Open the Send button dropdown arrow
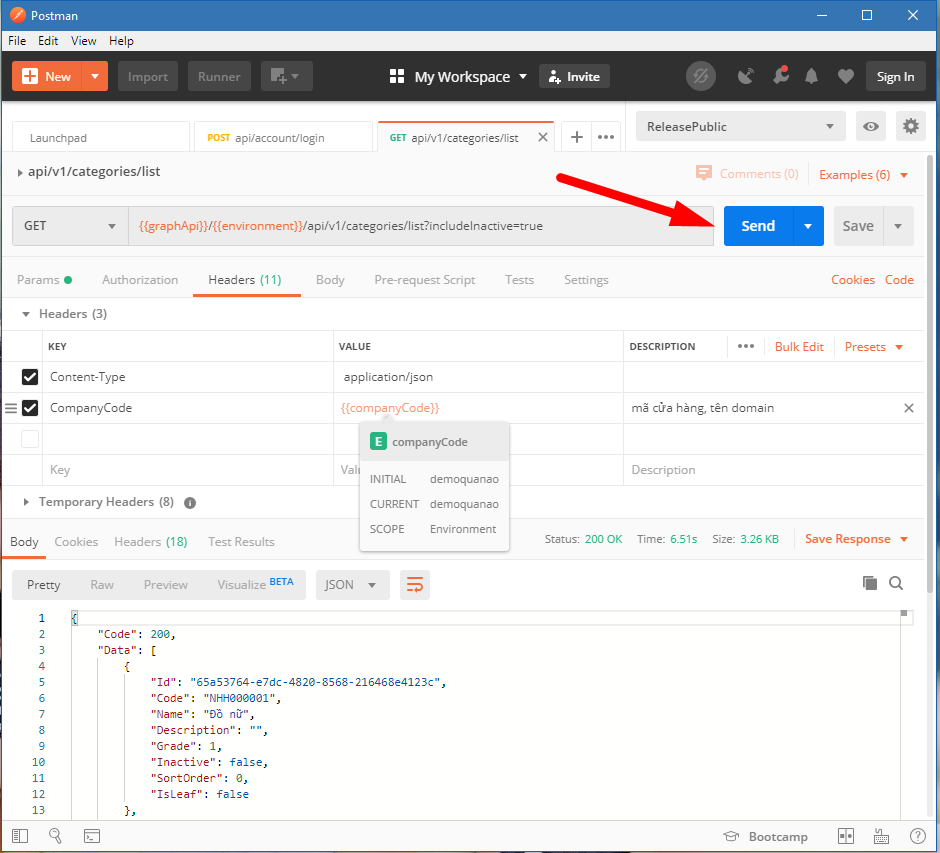Viewport: 940px width, 853px height. [x=808, y=226]
